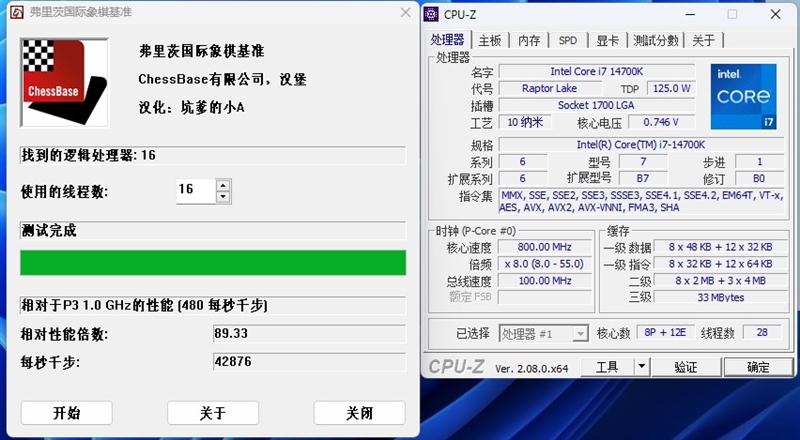This screenshot has height=440, width=800.
Task: Start the chess benchmark with 开始 button
Action: (66, 412)
